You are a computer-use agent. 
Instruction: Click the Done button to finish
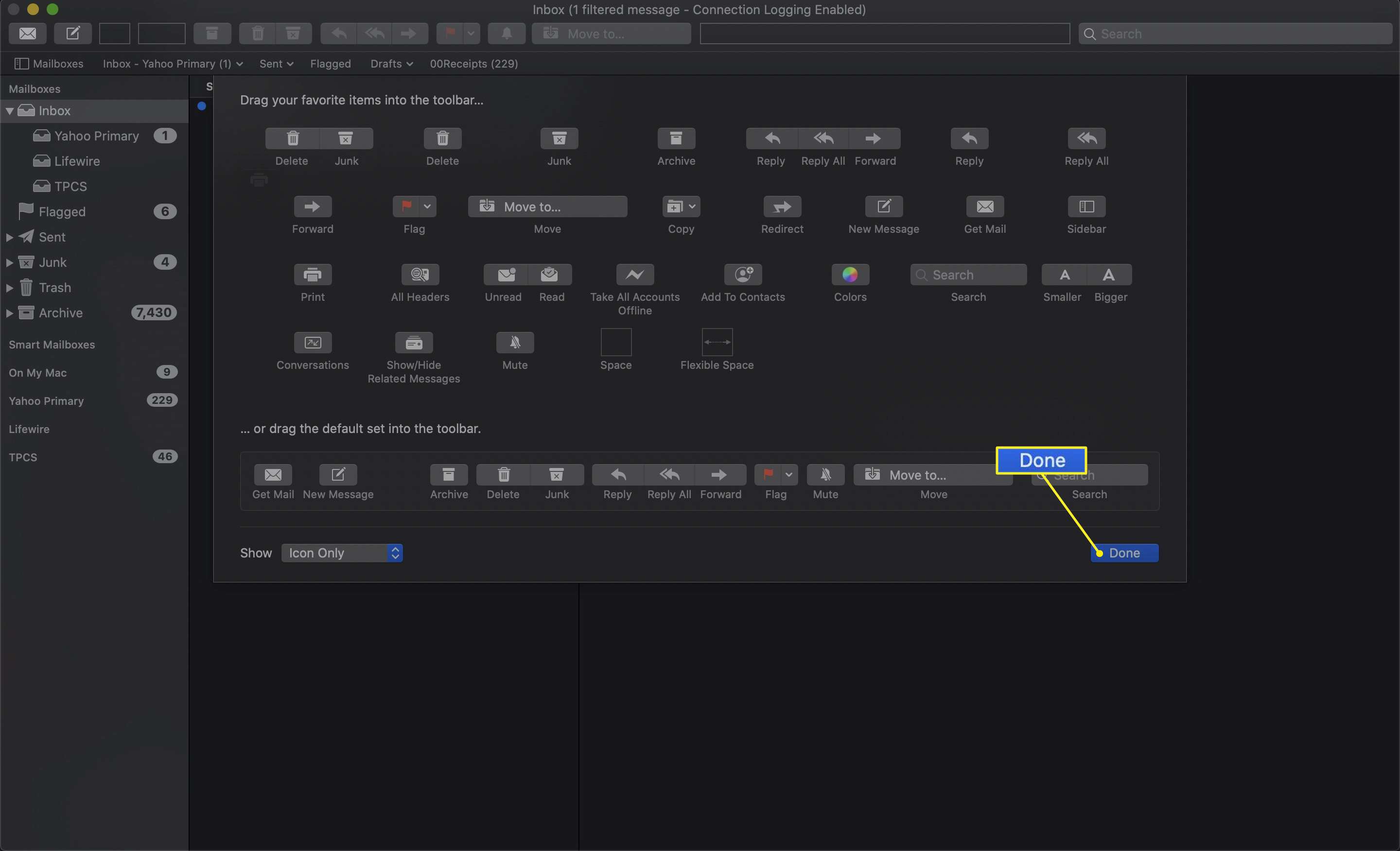(1125, 553)
